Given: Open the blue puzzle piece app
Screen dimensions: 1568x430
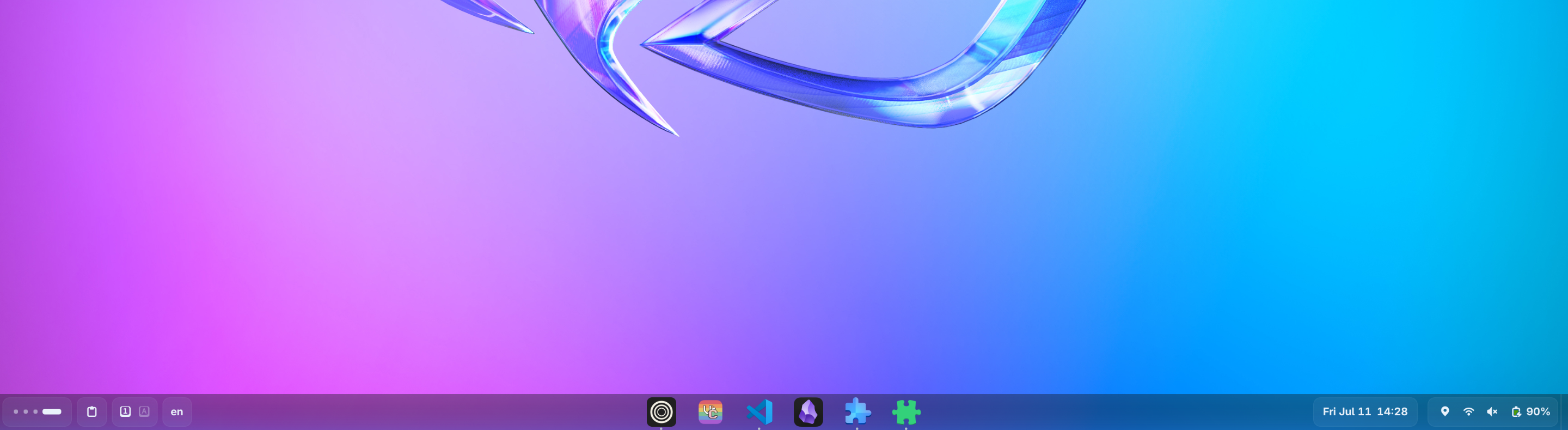Looking at the screenshot, I should 857,413.
